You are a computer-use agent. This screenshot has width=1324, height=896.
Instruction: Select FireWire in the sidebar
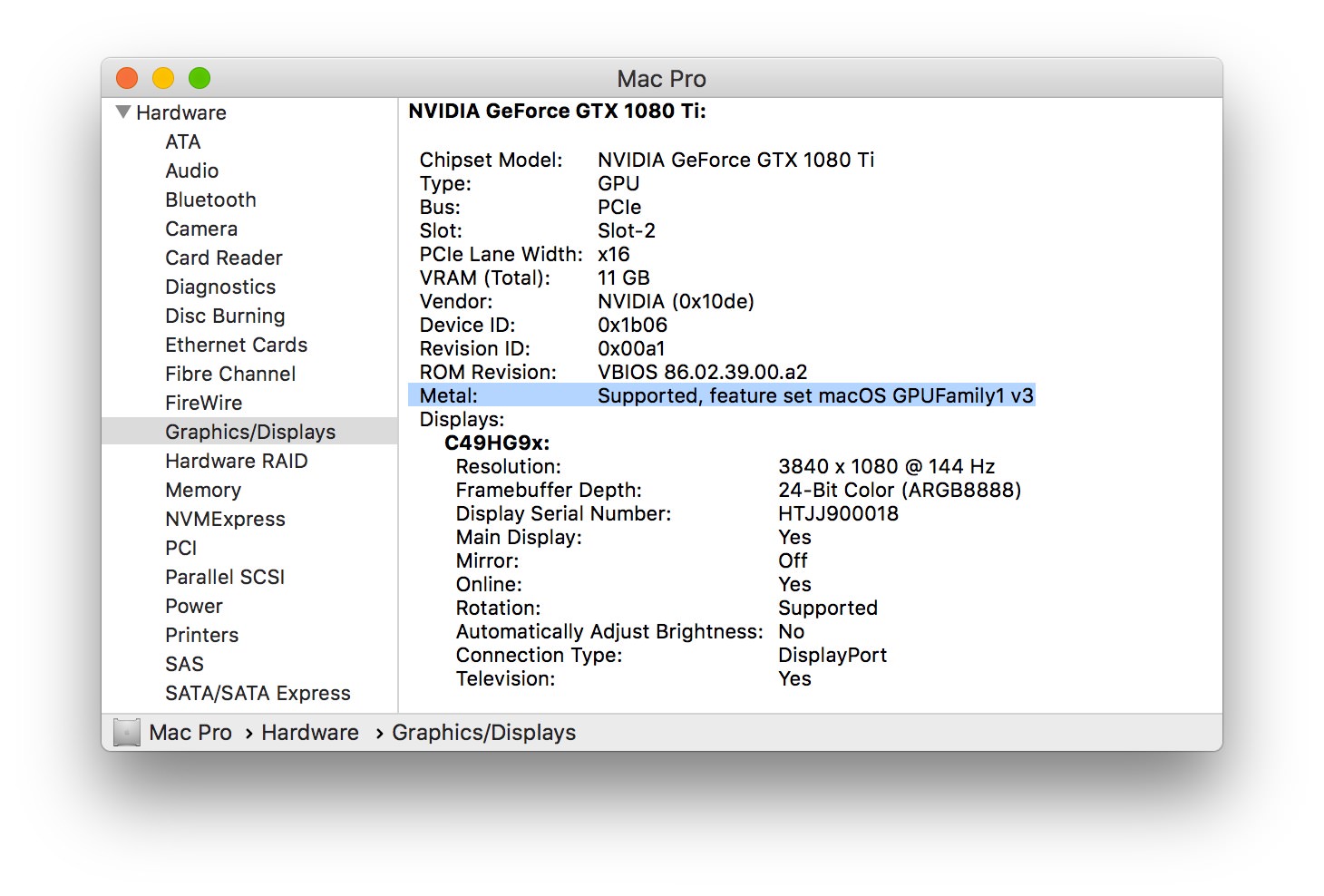[204, 403]
